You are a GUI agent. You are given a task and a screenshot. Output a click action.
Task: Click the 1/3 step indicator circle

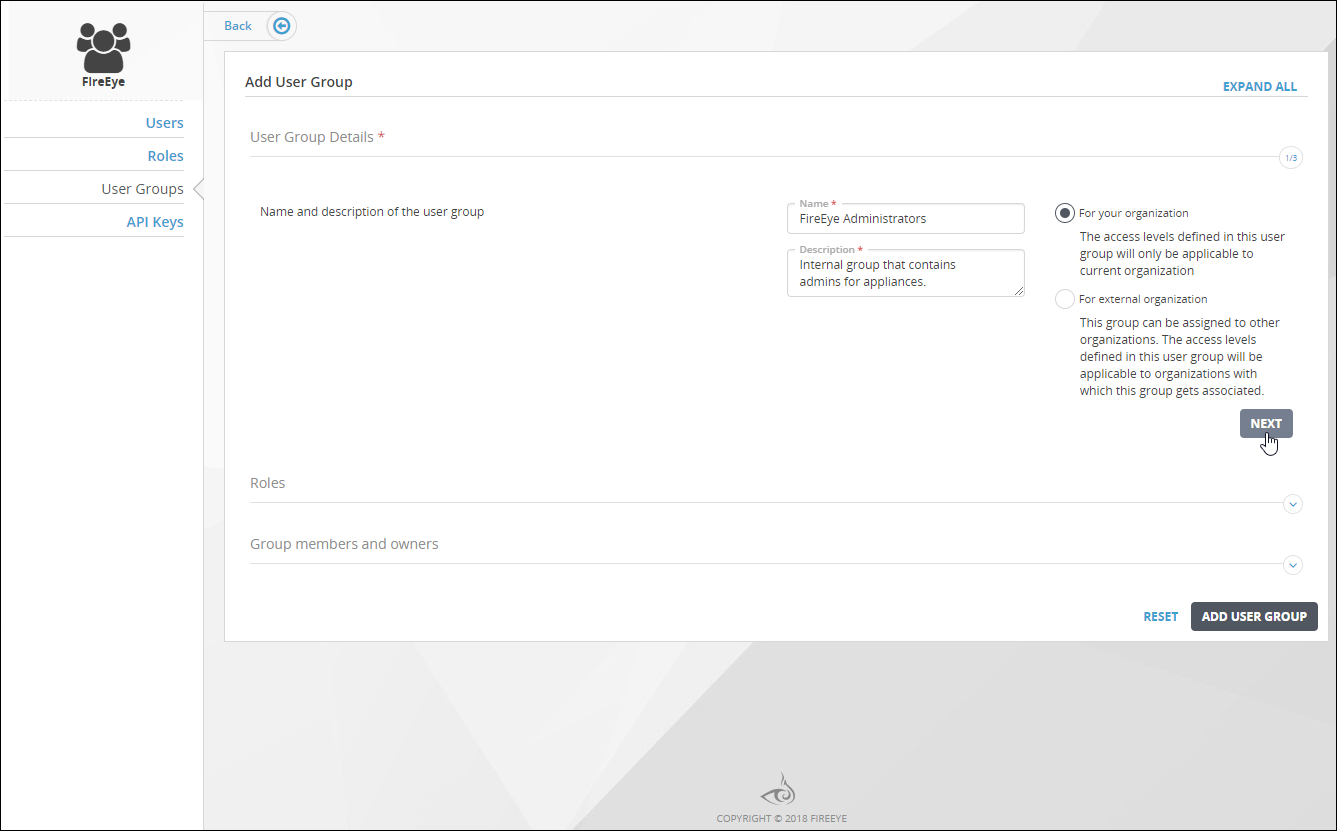1291,157
